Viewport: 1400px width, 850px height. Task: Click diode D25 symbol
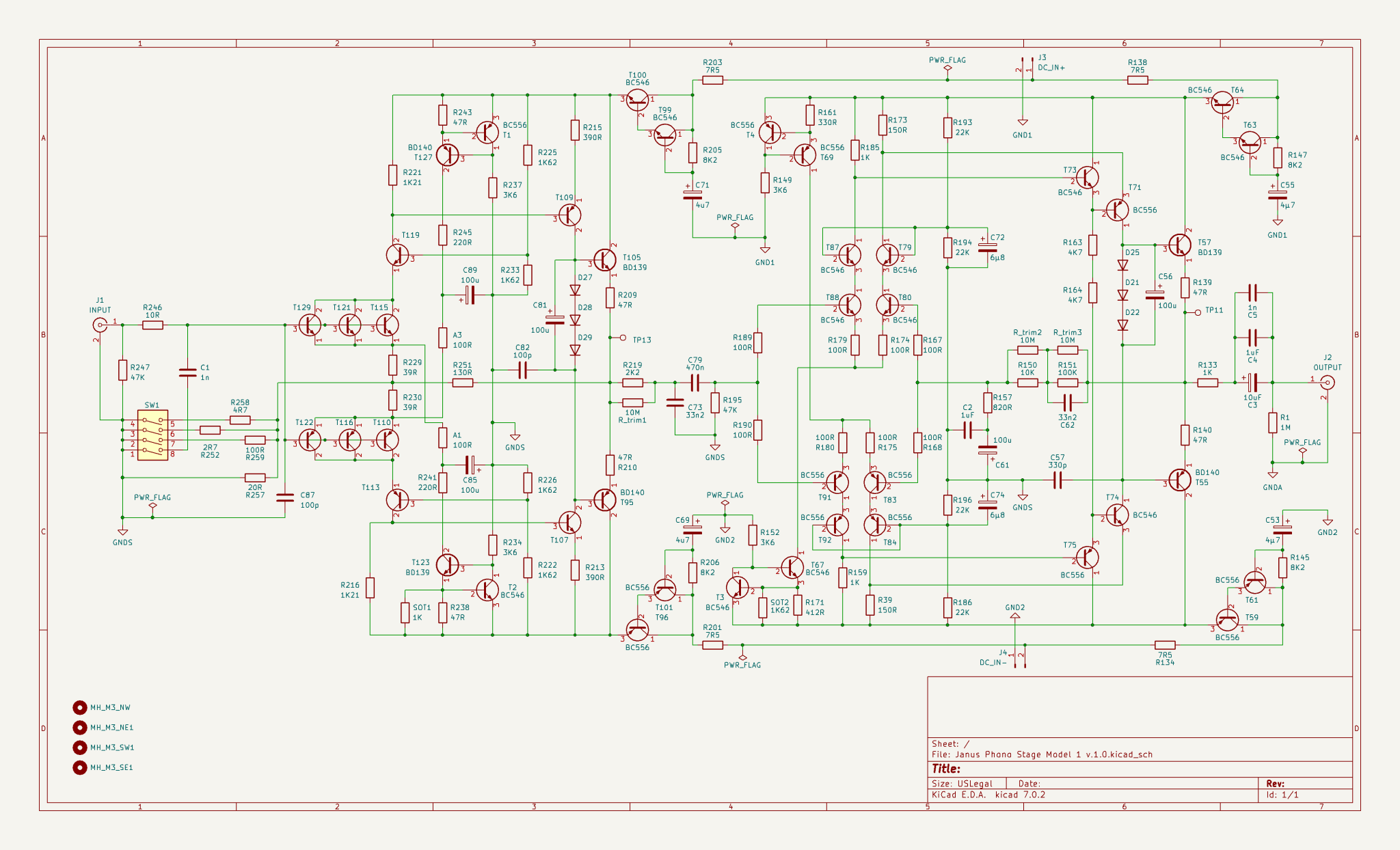click(1122, 265)
